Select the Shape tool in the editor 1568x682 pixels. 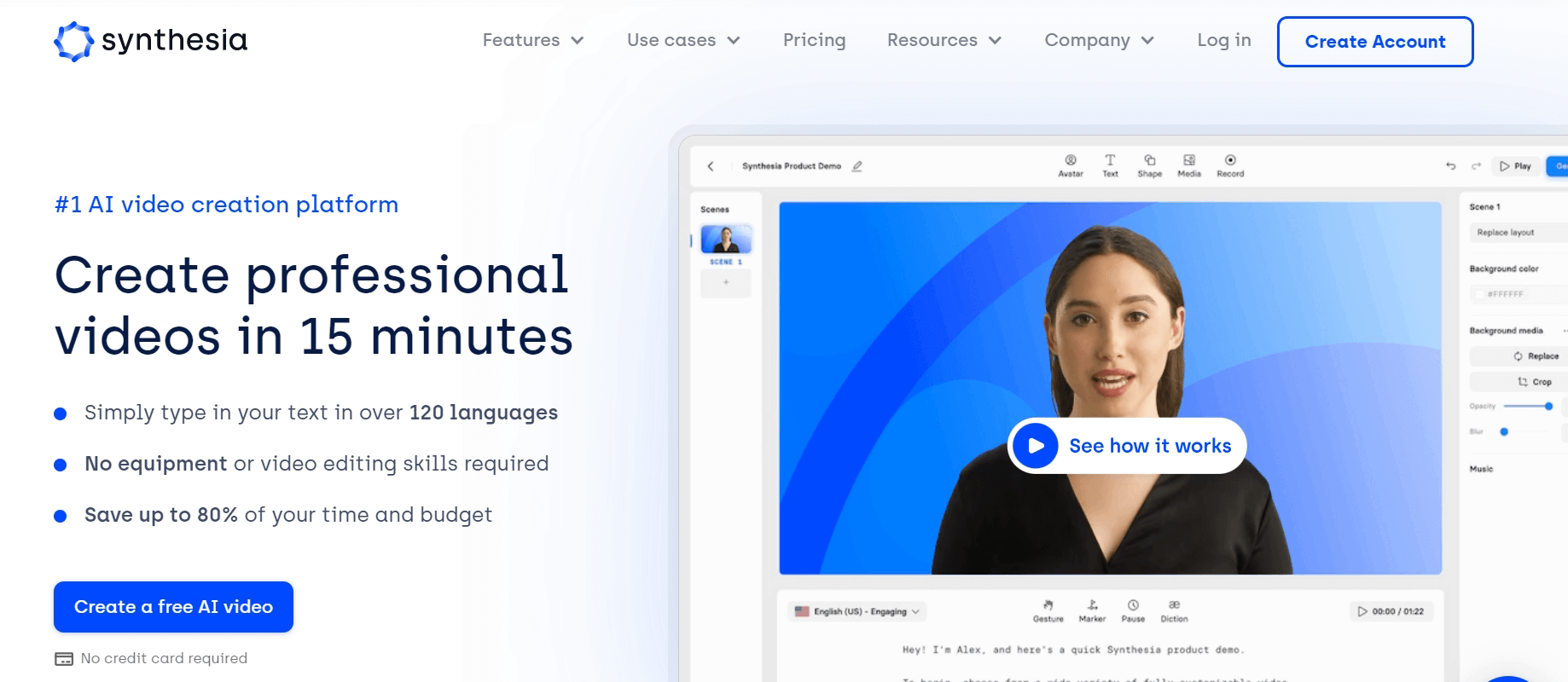(1149, 165)
